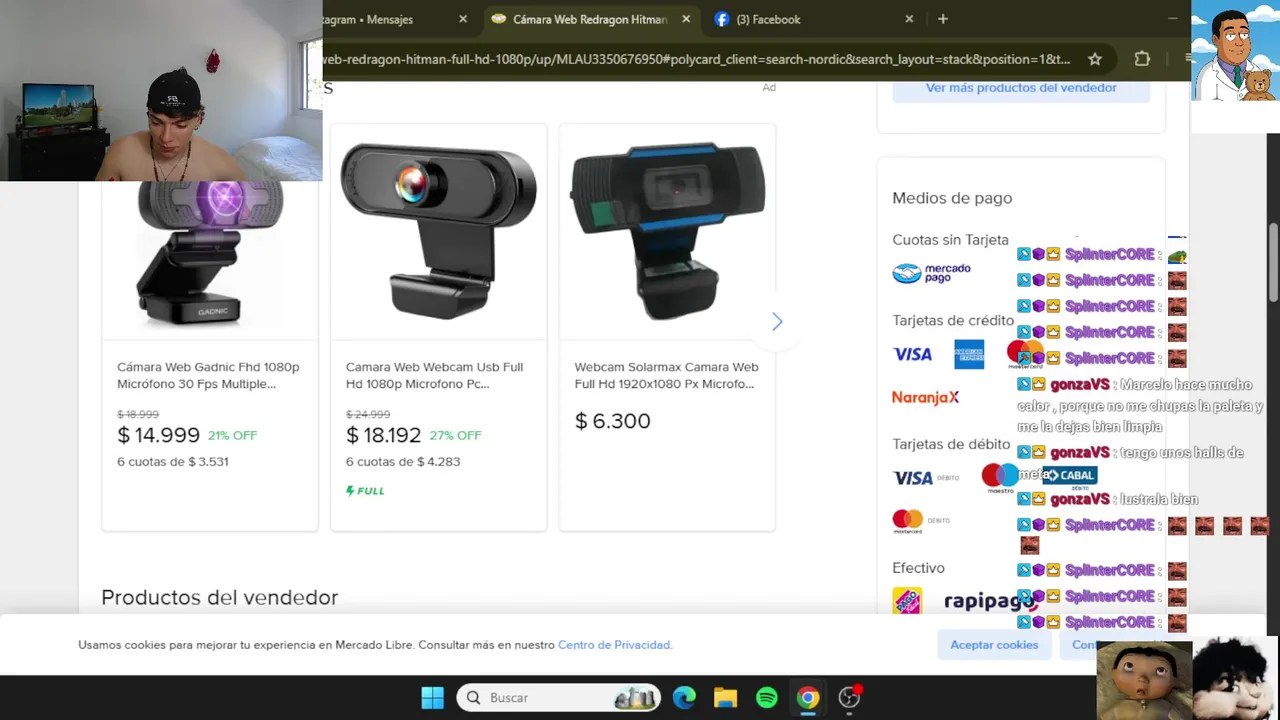Open the Camara Web Webcam Usb image
The height and width of the screenshot is (720, 1280).
(438, 231)
